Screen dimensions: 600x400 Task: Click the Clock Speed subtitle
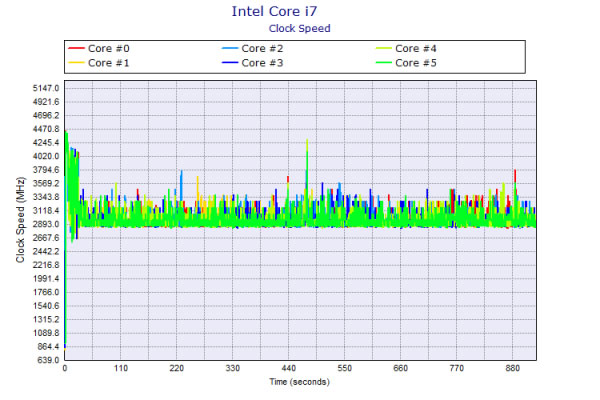pyautogui.click(x=300, y=29)
